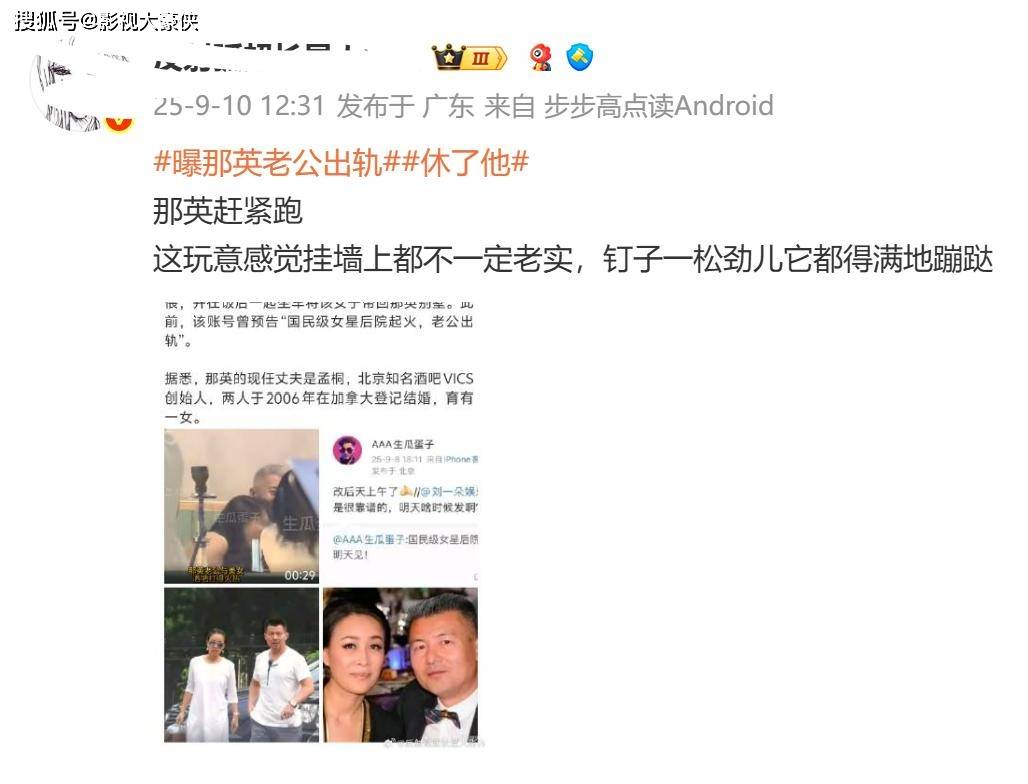
Task: Click the blue shield gavel badge icon
Action: click(580, 57)
